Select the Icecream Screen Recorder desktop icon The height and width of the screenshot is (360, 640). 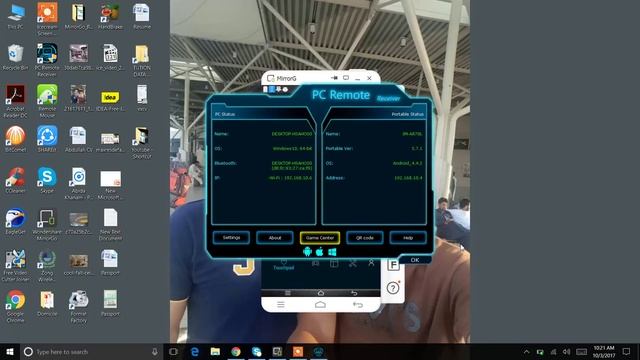pos(47,19)
